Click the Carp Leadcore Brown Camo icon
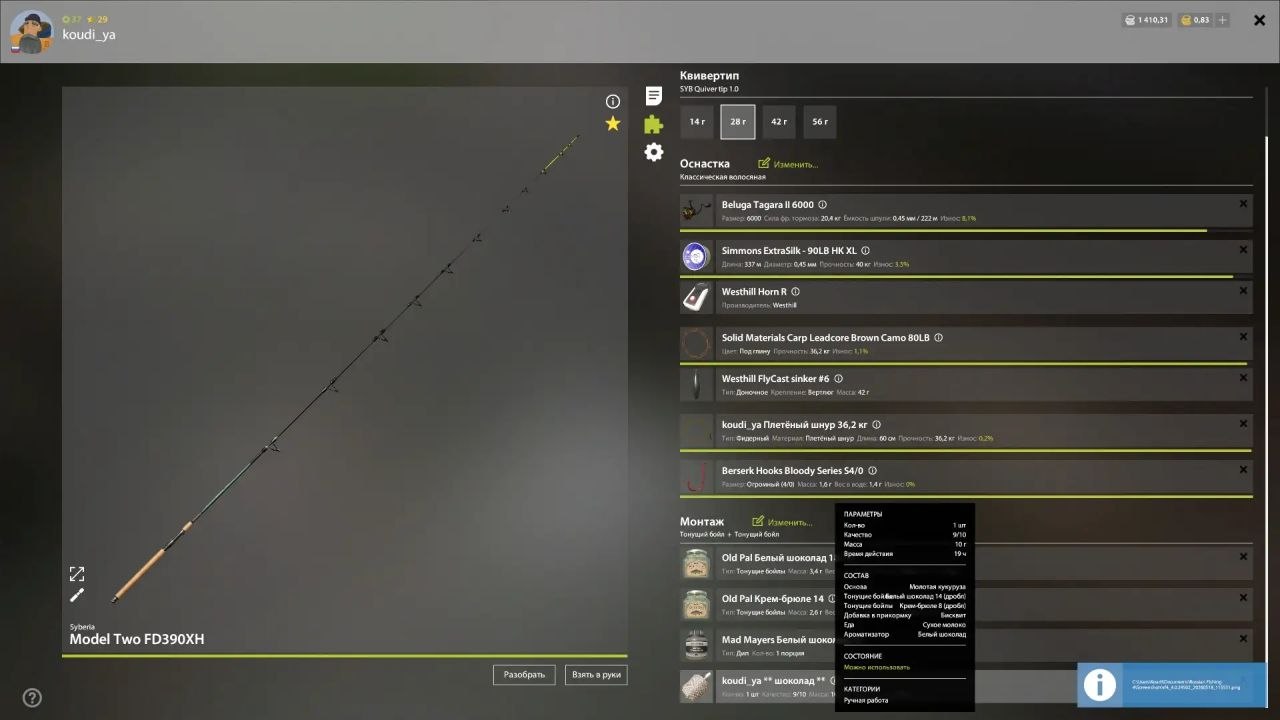The width and height of the screenshot is (1280, 720). (x=696, y=344)
